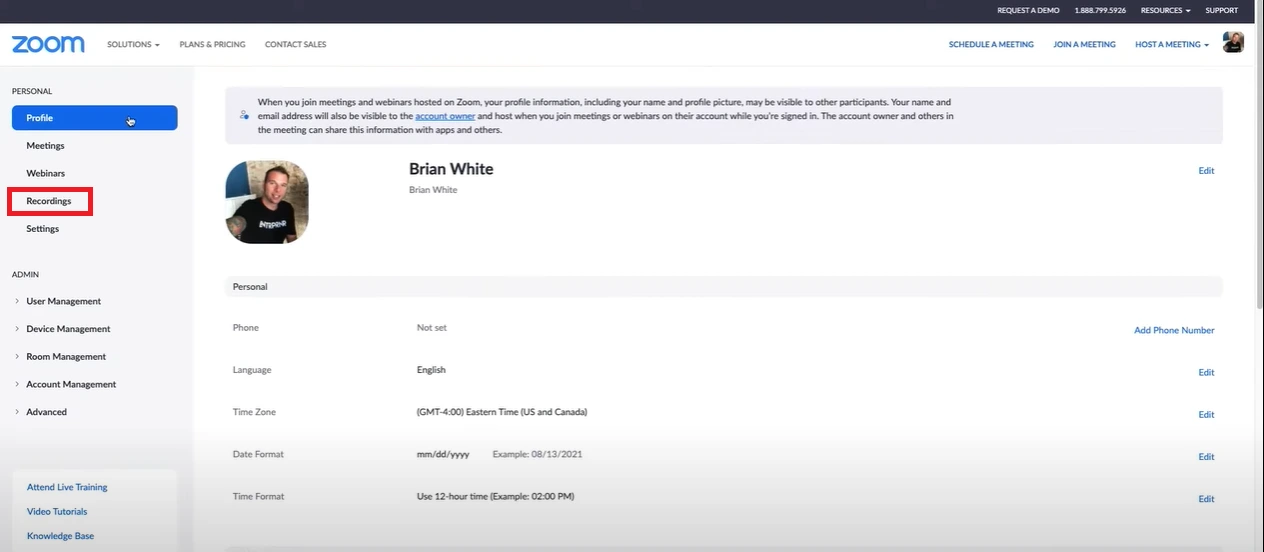
Task: Open the Resources dropdown
Action: click(1165, 10)
